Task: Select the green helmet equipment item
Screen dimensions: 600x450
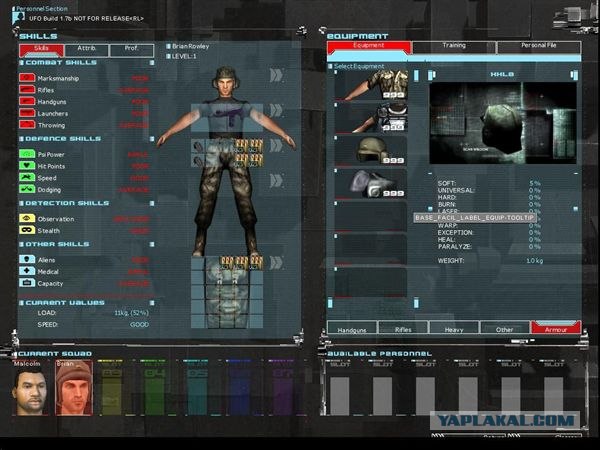Action: click(x=371, y=151)
